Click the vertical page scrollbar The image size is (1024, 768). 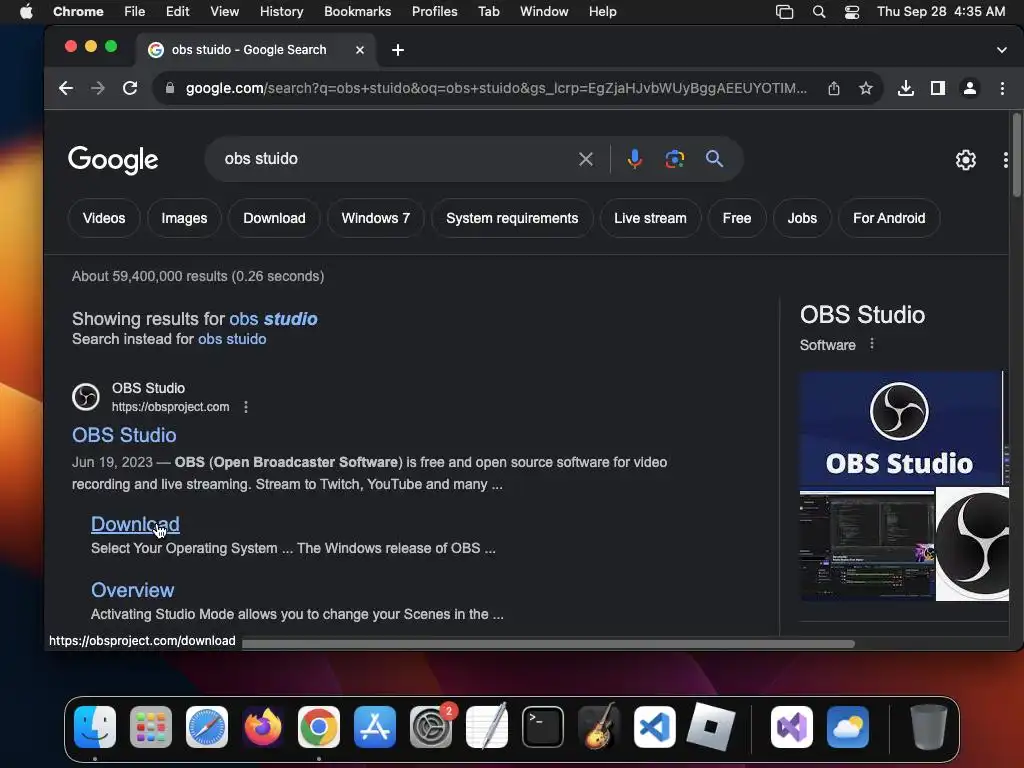pyautogui.click(x=1017, y=154)
